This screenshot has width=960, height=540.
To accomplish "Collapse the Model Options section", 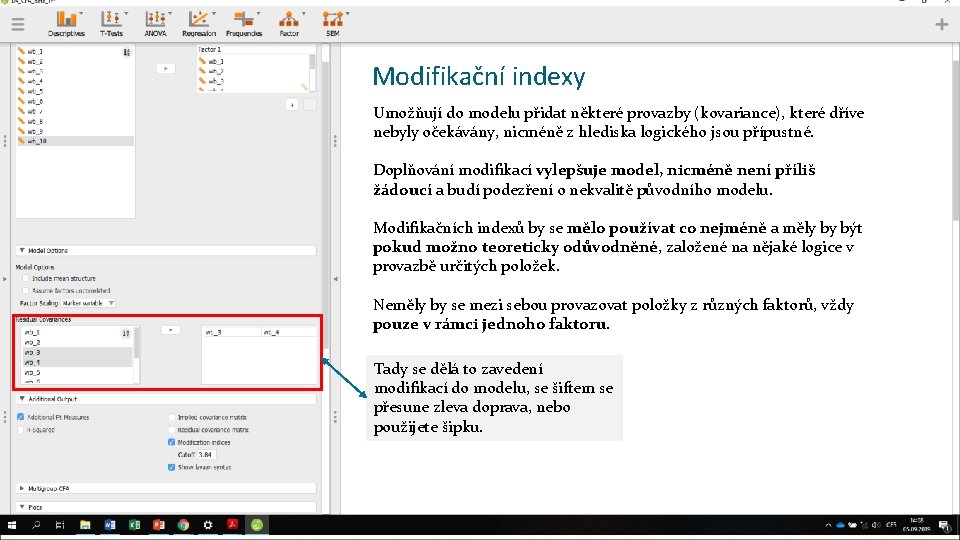I will tap(165, 250).
